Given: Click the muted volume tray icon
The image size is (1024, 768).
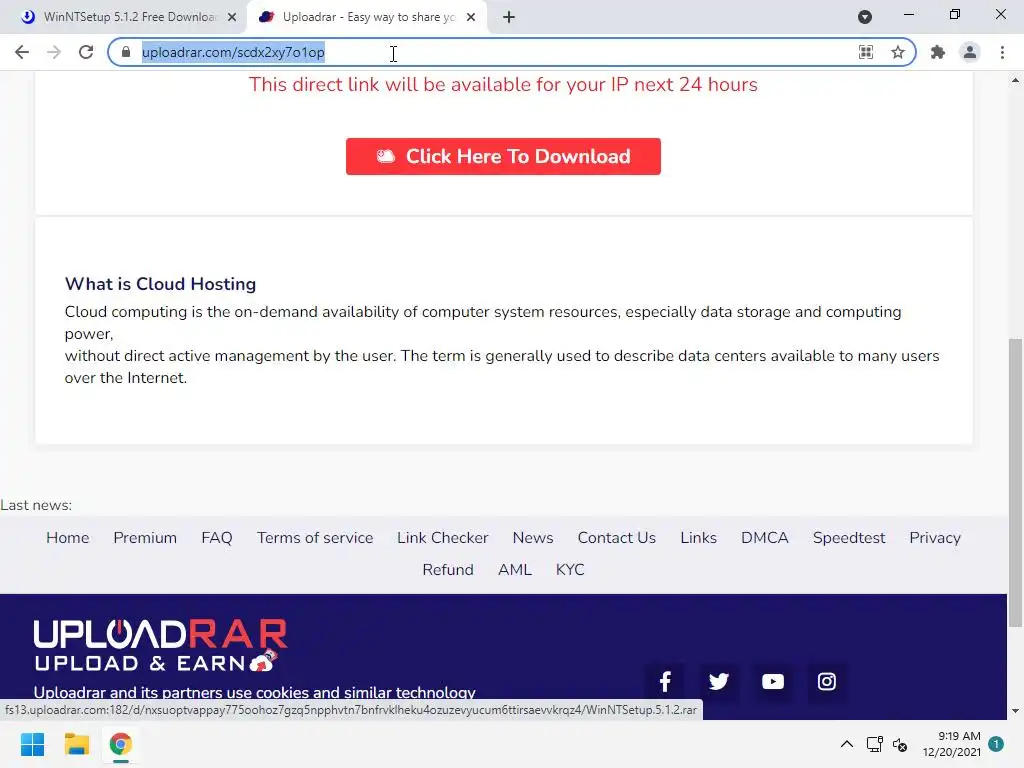Looking at the screenshot, I should click(900, 744).
